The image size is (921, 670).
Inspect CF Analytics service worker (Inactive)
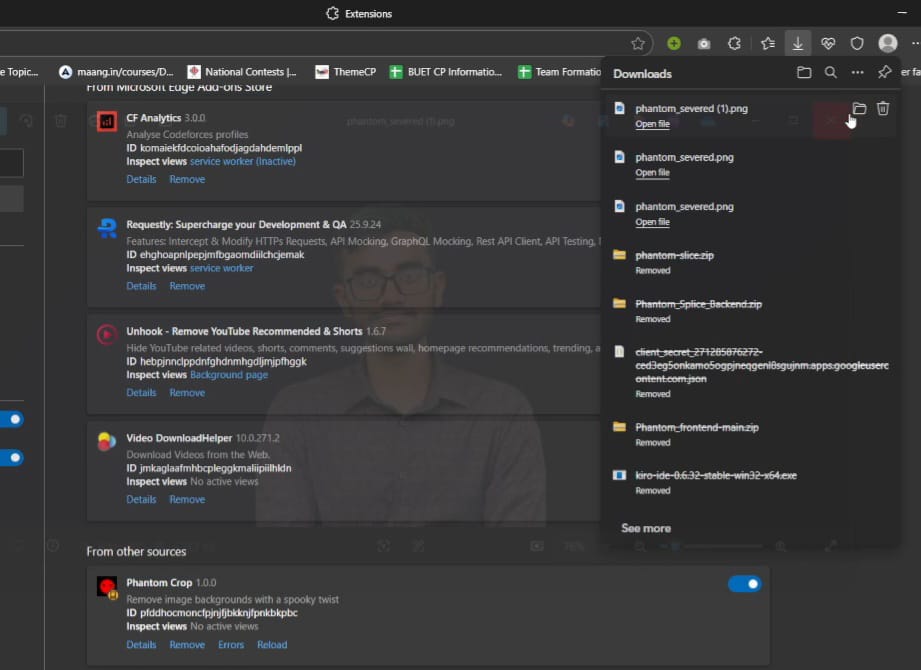tap(243, 161)
